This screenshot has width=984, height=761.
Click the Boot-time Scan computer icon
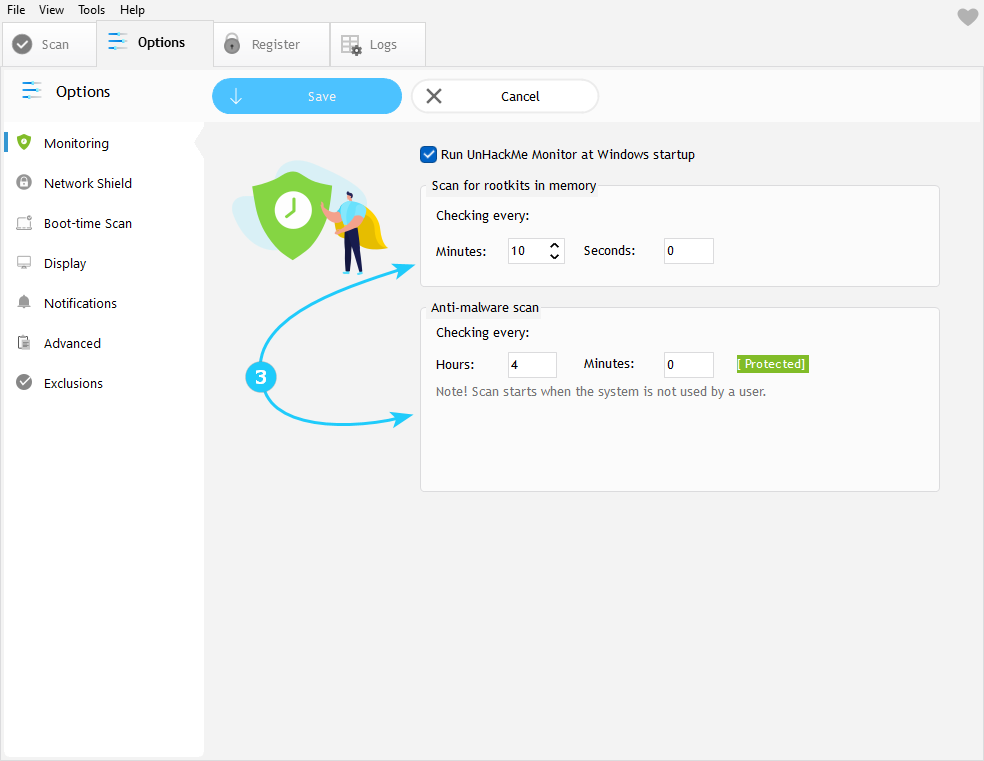coord(24,224)
